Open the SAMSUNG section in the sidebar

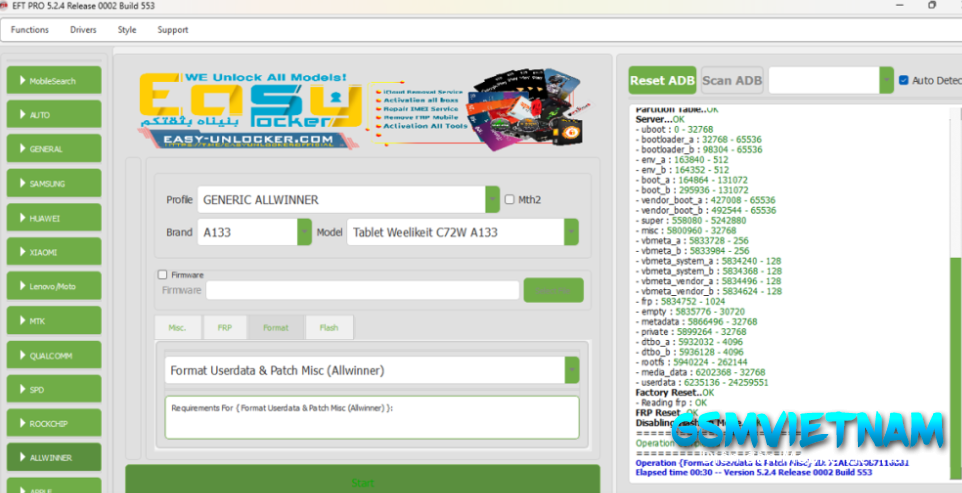tap(54, 183)
